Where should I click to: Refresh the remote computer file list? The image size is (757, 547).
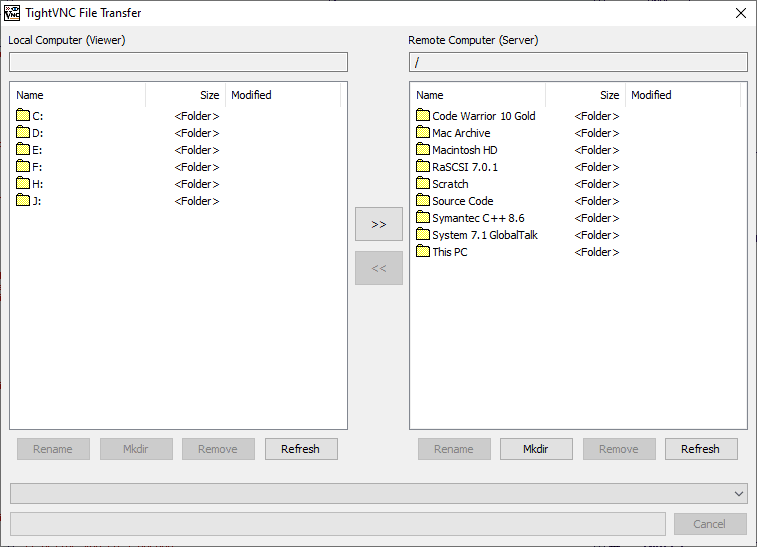(x=701, y=449)
